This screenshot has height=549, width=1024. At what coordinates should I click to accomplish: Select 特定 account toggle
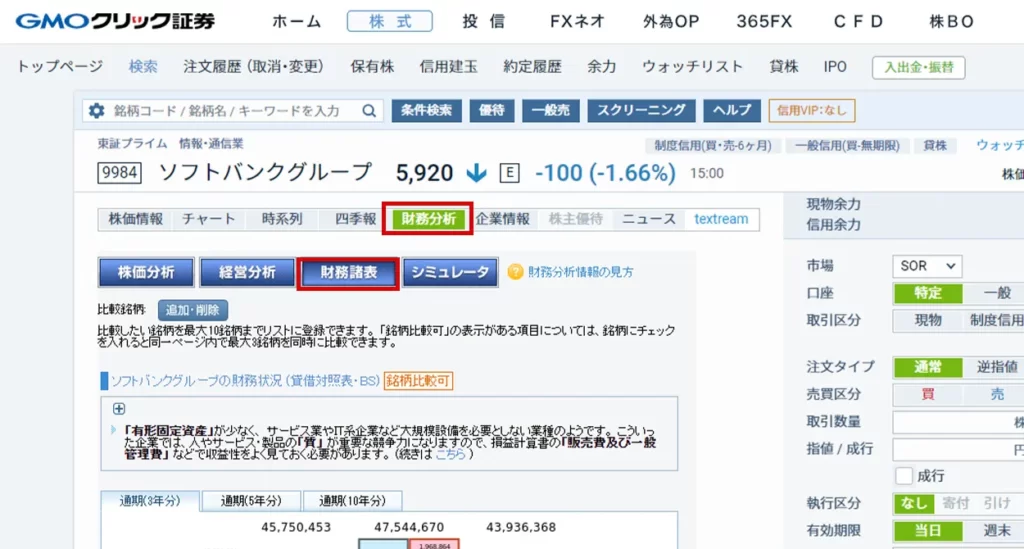(927, 293)
